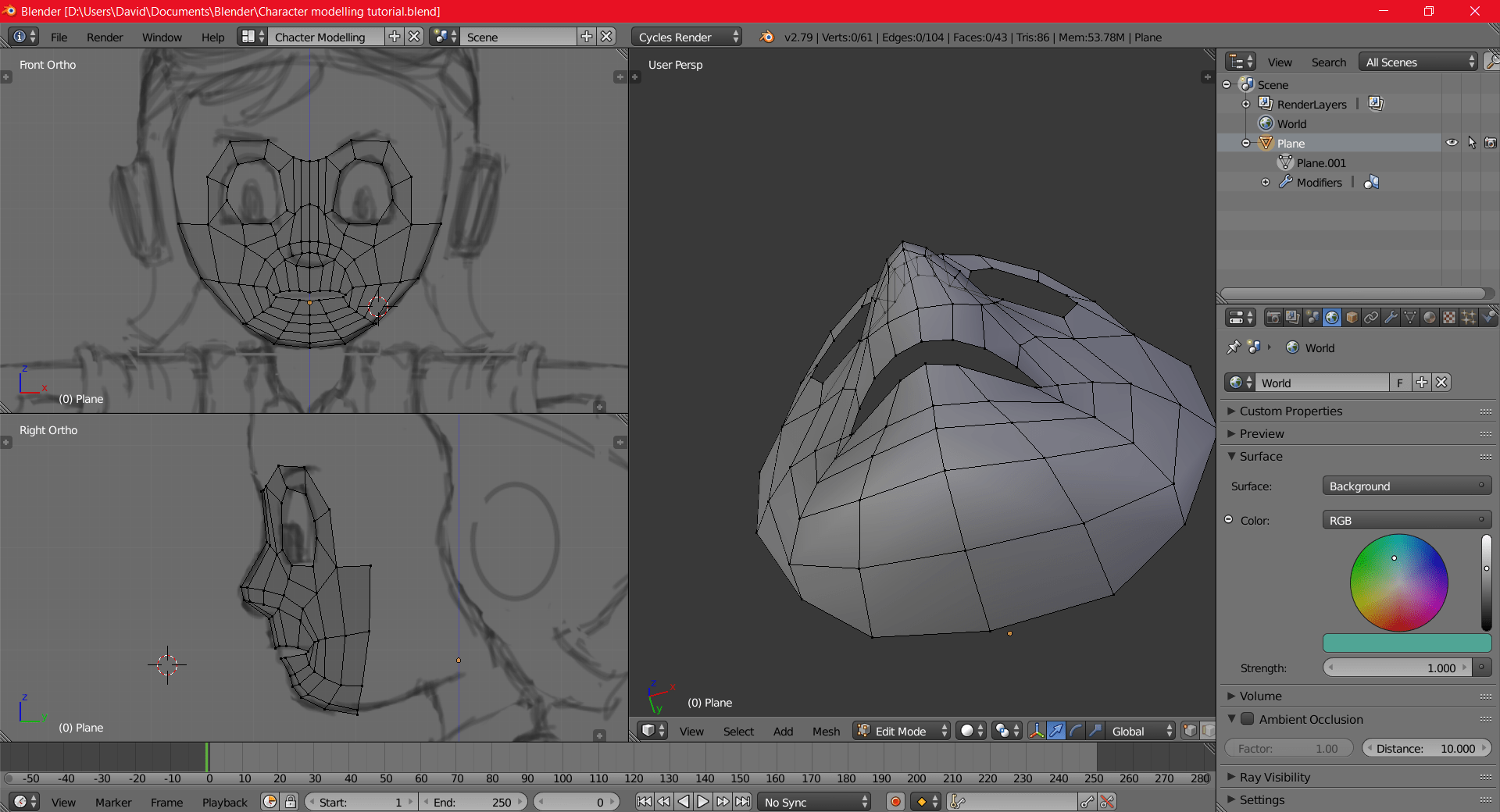Image resolution: width=1500 pixels, height=812 pixels.
Task: Open the Particles properties tab (sparkles icon)
Action: [x=1468, y=318]
